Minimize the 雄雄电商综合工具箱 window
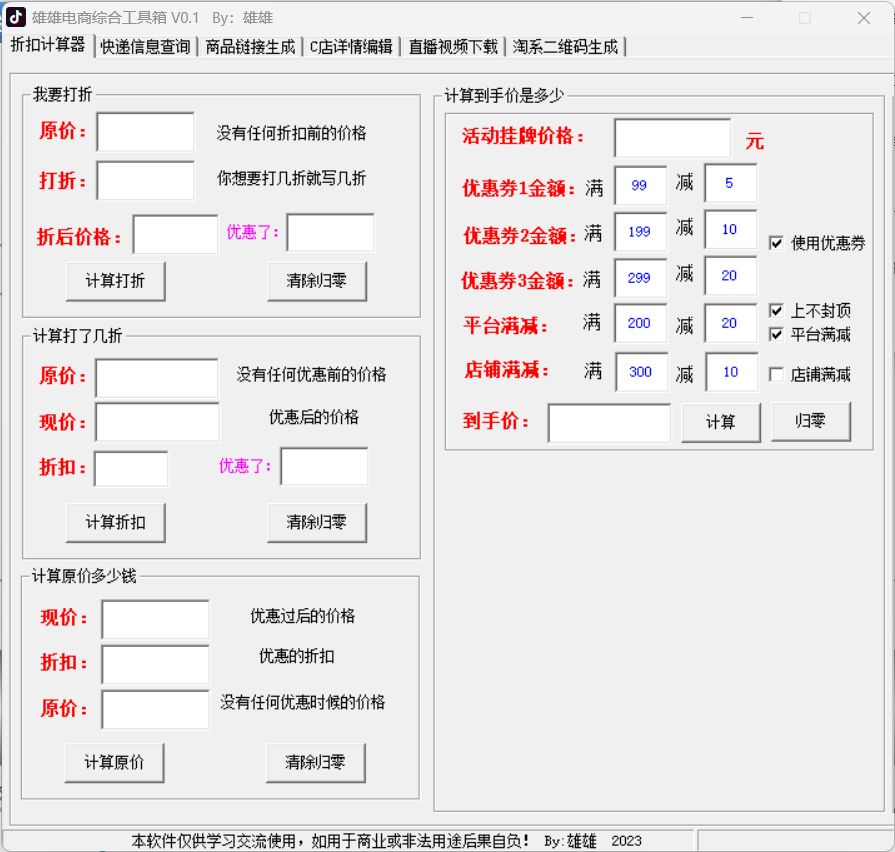This screenshot has height=852, width=895. coord(747,18)
